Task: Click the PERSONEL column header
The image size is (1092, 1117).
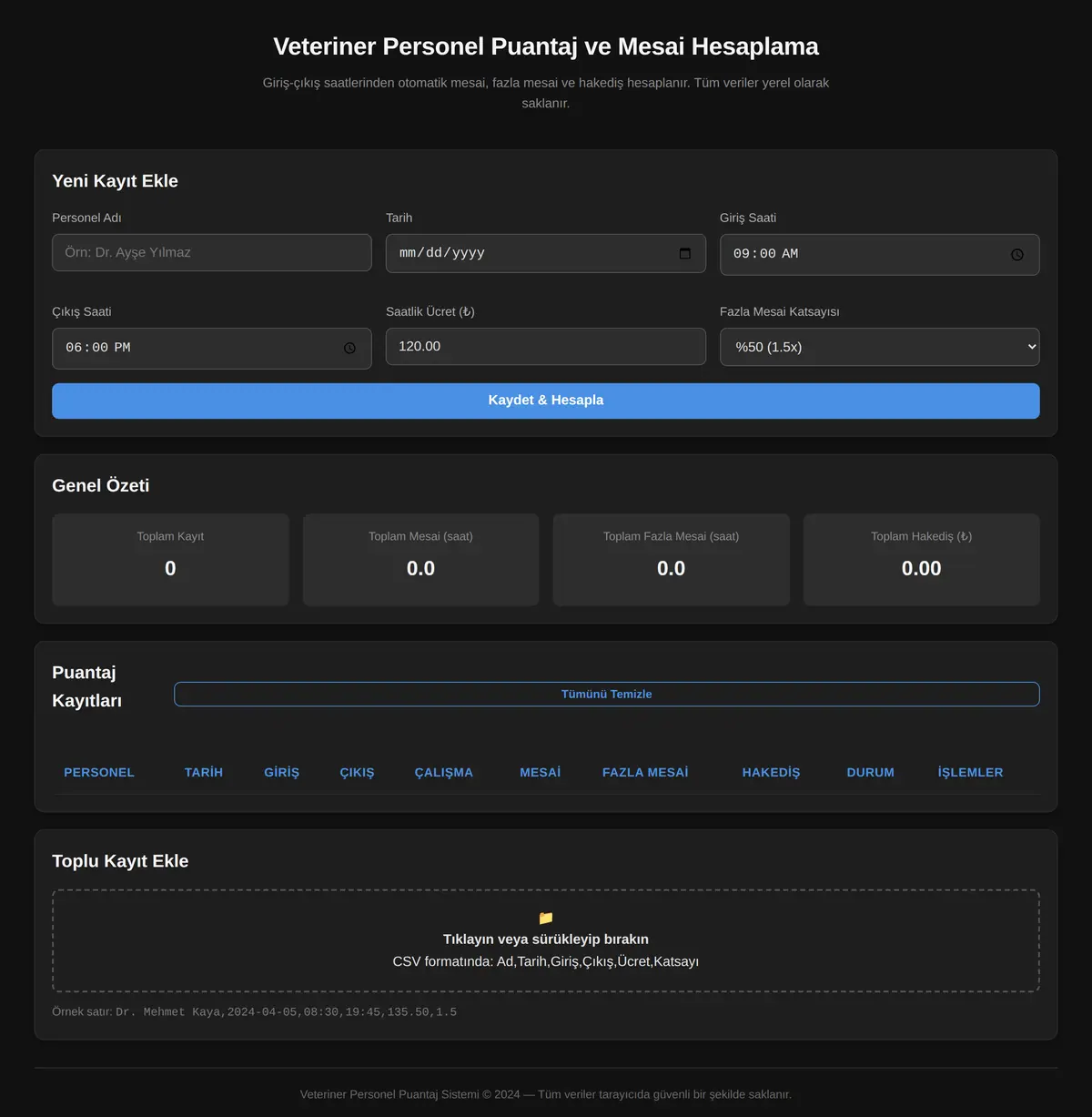Action: pos(99,772)
